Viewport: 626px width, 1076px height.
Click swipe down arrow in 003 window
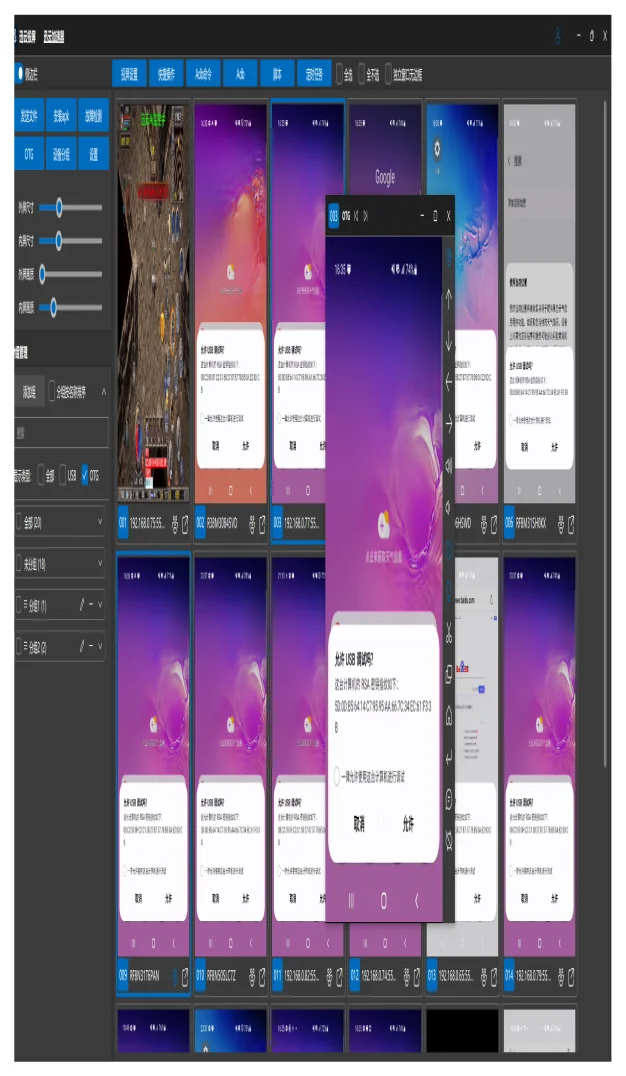[x=449, y=340]
